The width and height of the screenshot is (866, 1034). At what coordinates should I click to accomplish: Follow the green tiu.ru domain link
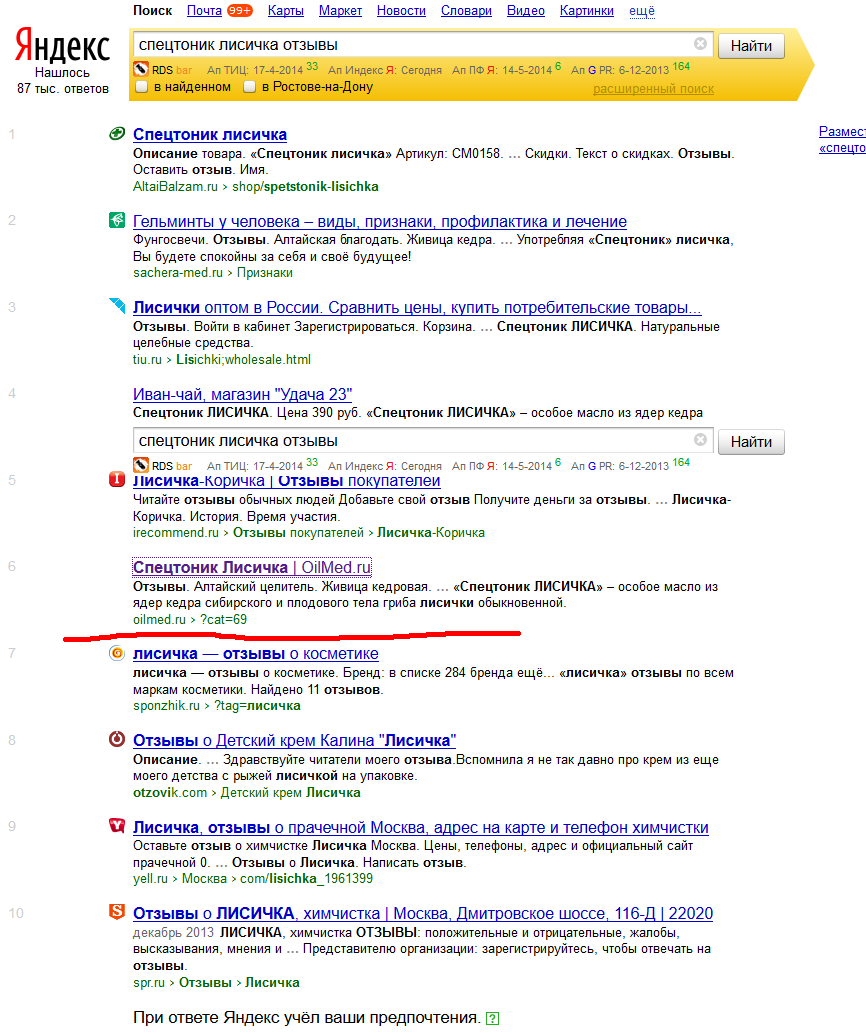[147, 359]
